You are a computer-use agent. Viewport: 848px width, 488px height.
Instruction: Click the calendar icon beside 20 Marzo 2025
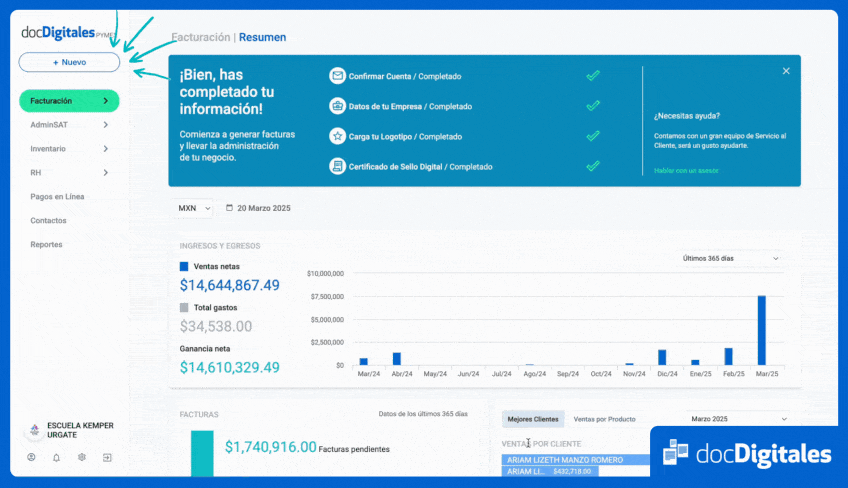(229, 208)
